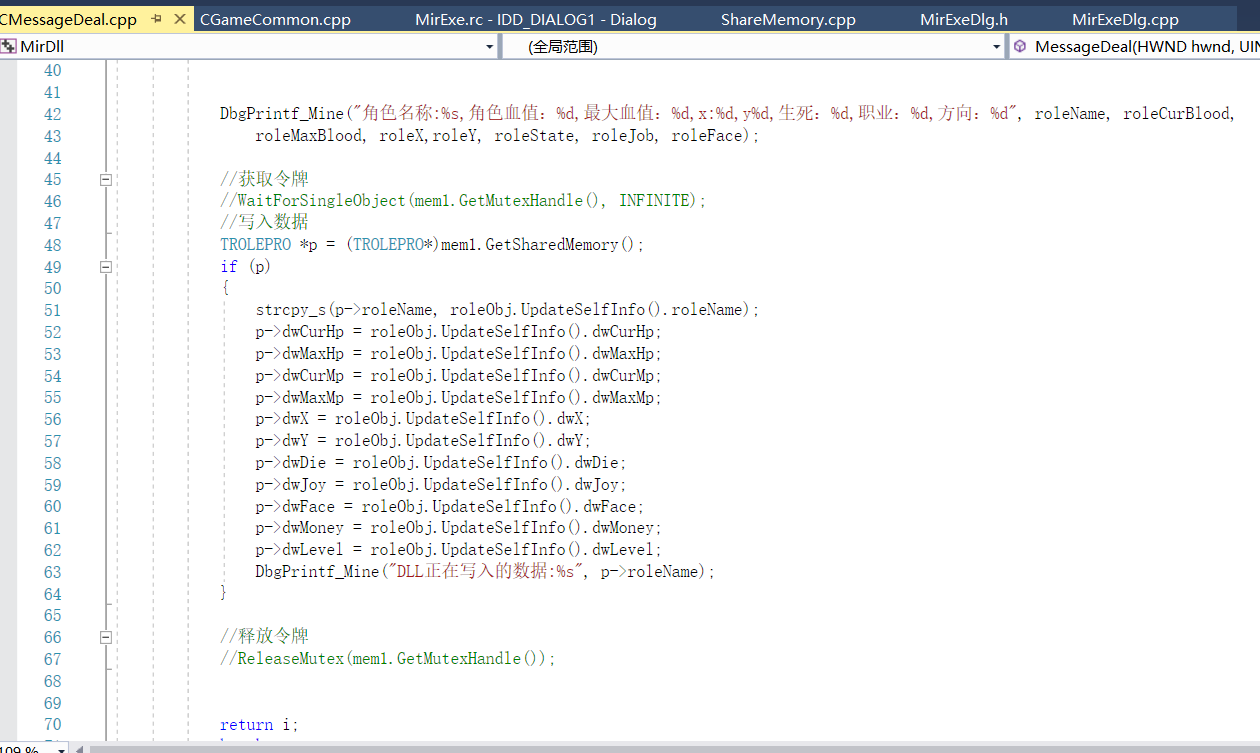The image size is (1260, 753).
Task: Click the MessageDeal function cube icon
Action: point(1019,46)
